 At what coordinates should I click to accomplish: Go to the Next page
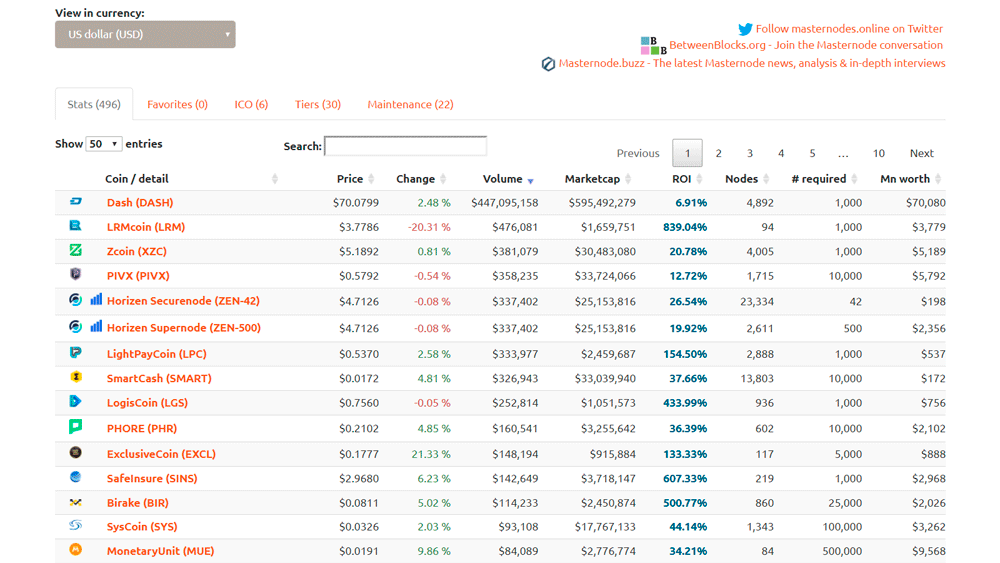(x=922, y=154)
